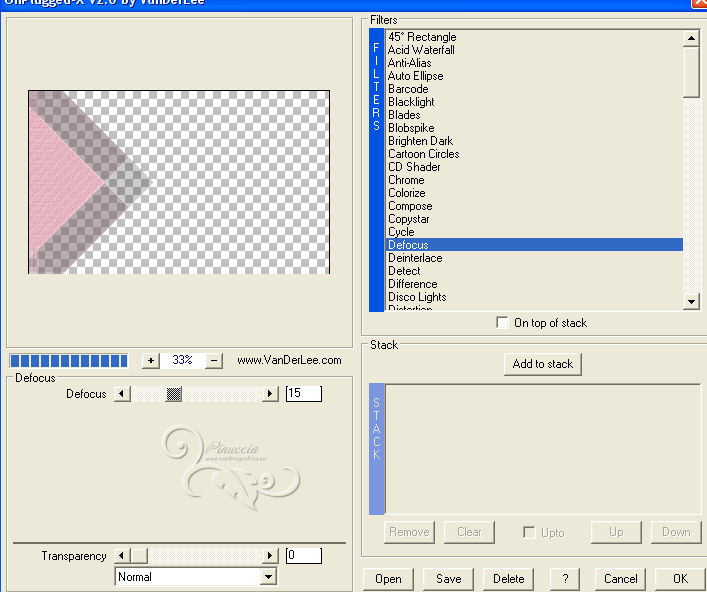This screenshot has width=707, height=592.
Task: Click the filter list scrollbar thumb
Action: pos(691,73)
